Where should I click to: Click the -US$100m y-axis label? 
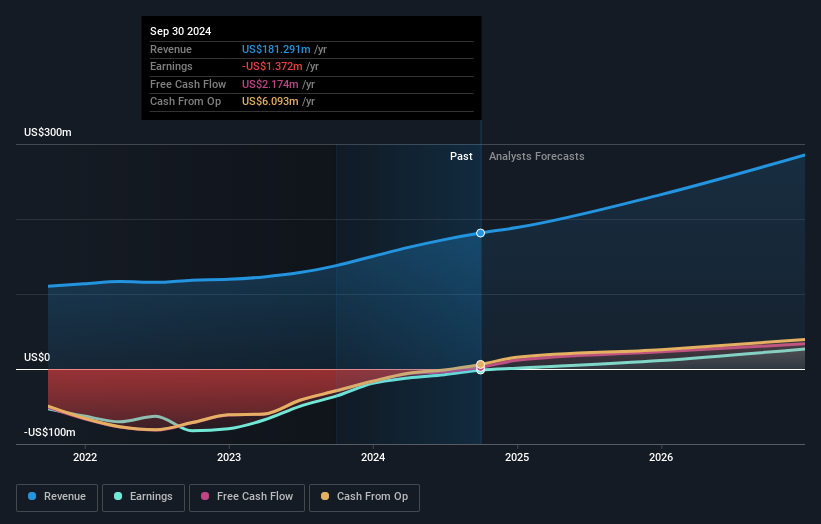(x=50, y=432)
